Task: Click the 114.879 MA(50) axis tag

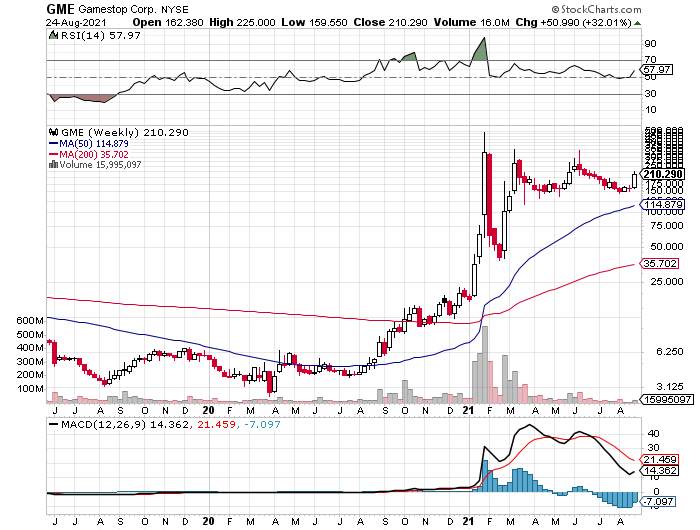Action: [x=662, y=204]
